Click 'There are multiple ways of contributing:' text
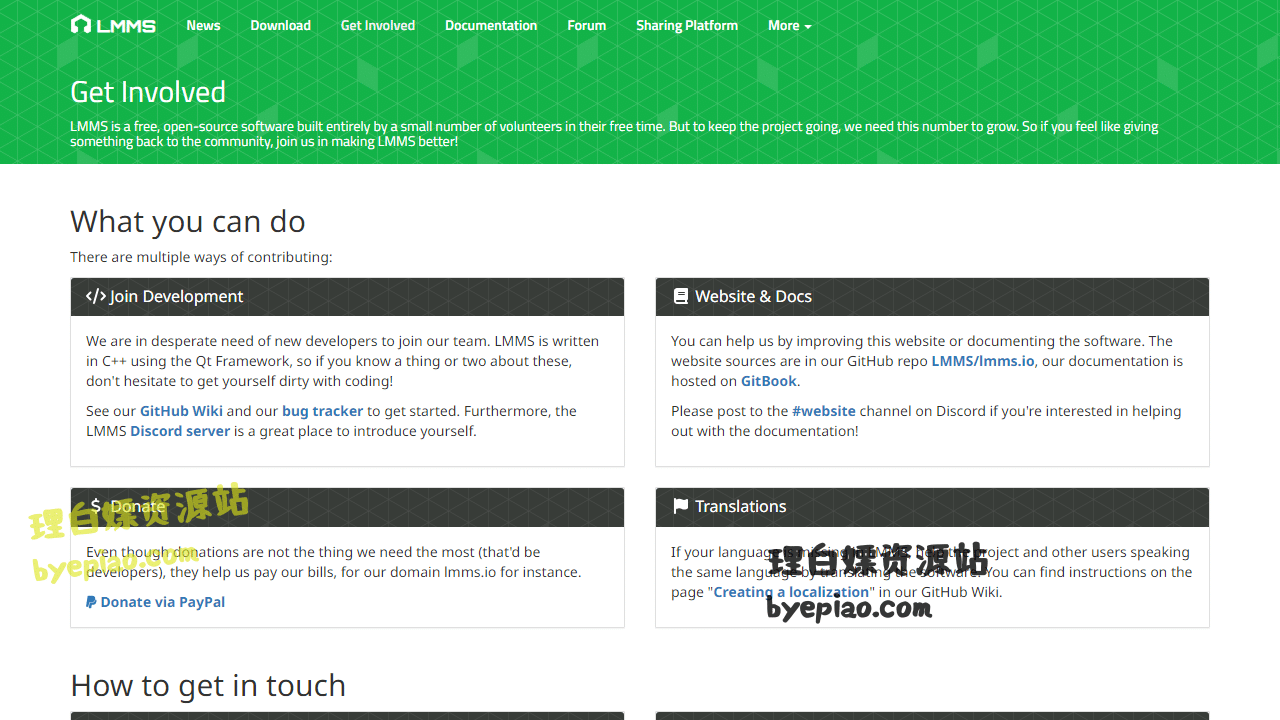This screenshot has width=1280, height=720. coord(201,257)
